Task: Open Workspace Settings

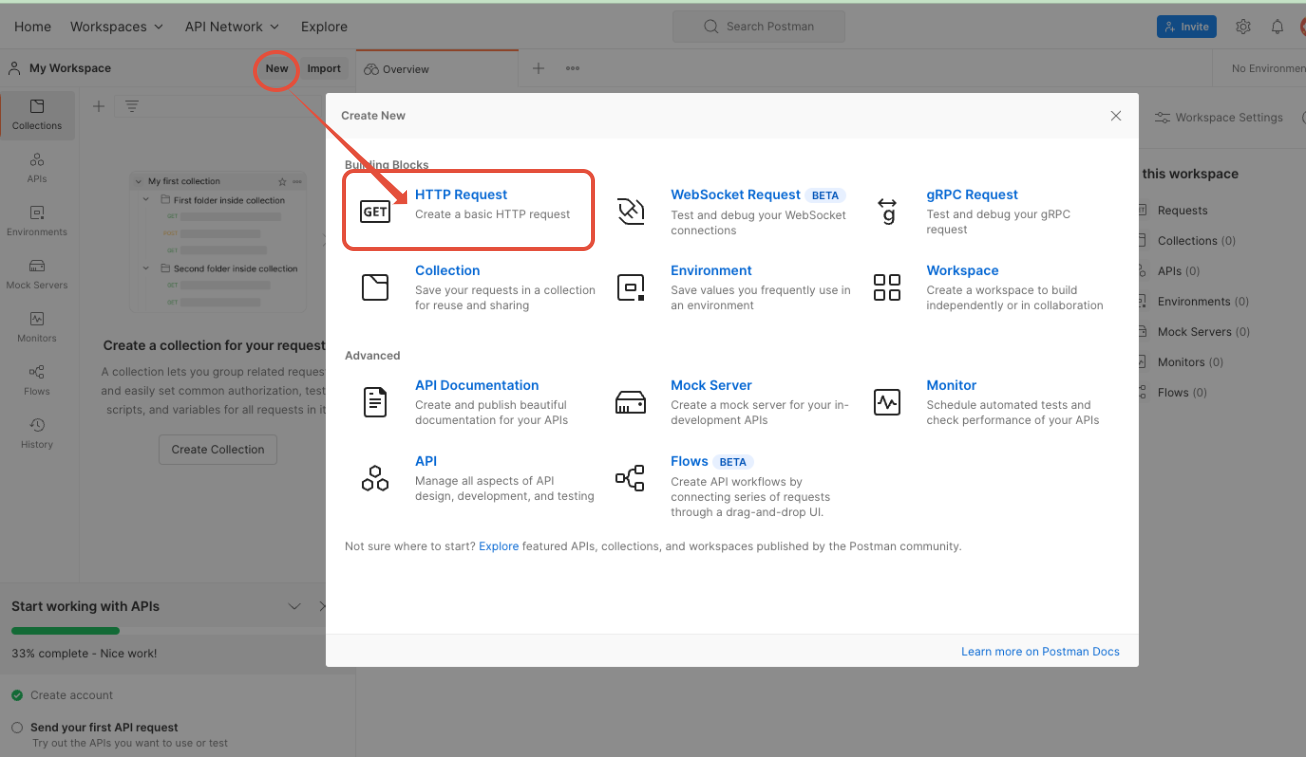Action: point(1219,117)
